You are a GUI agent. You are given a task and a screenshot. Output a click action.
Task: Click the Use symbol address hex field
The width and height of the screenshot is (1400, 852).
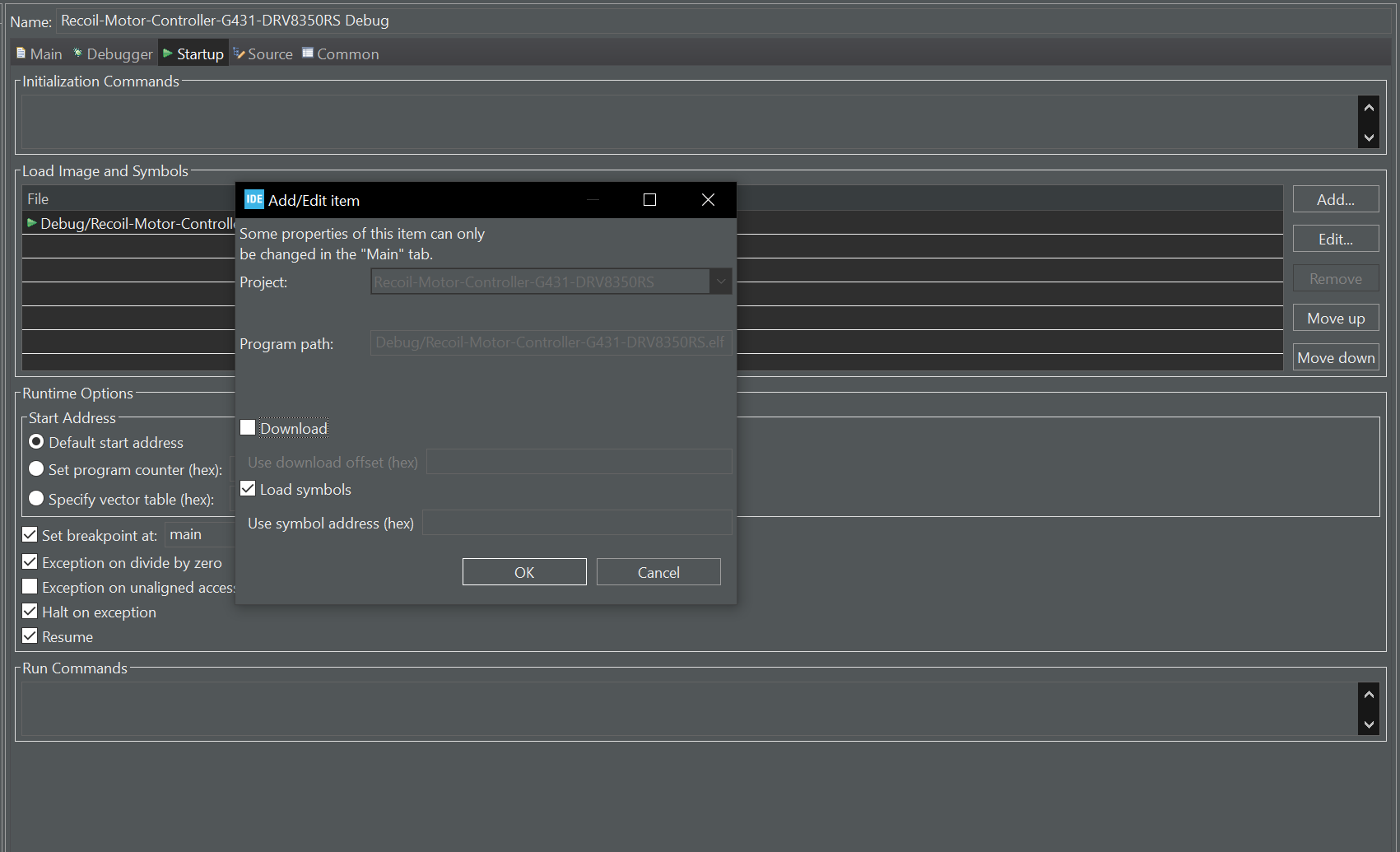[576, 523]
